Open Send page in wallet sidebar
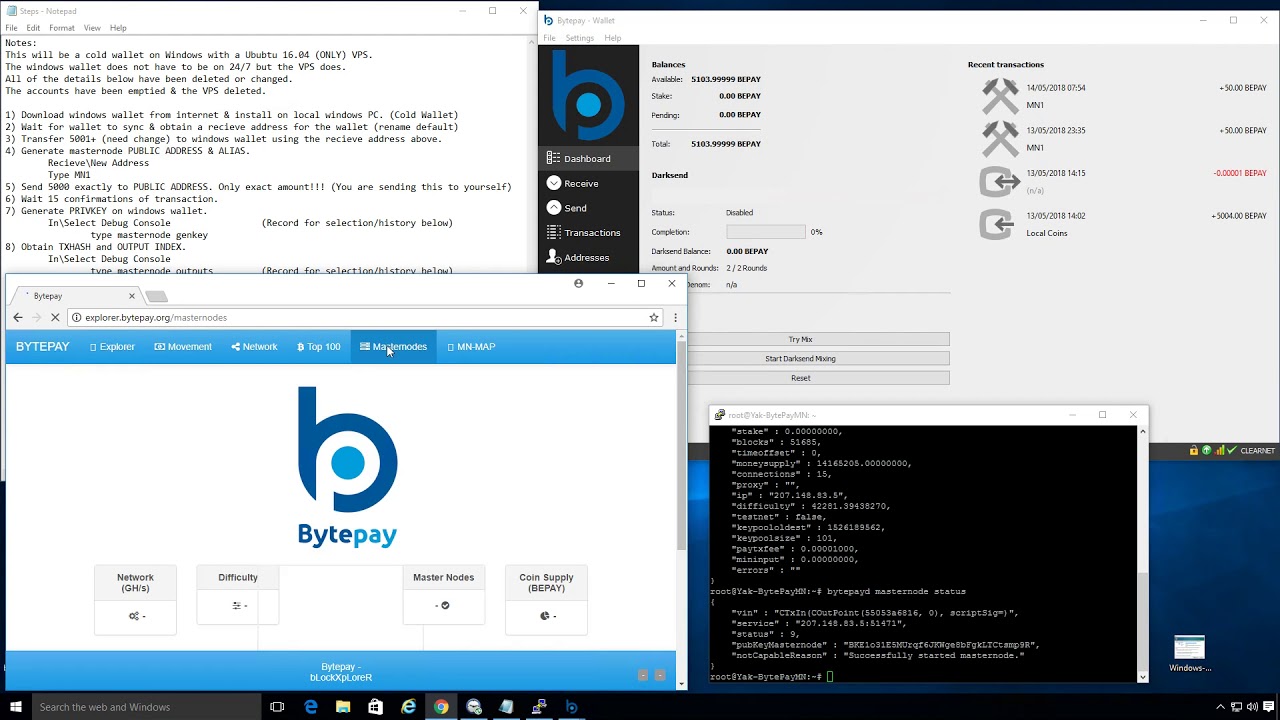Viewport: 1280px width, 720px height. (588, 208)
